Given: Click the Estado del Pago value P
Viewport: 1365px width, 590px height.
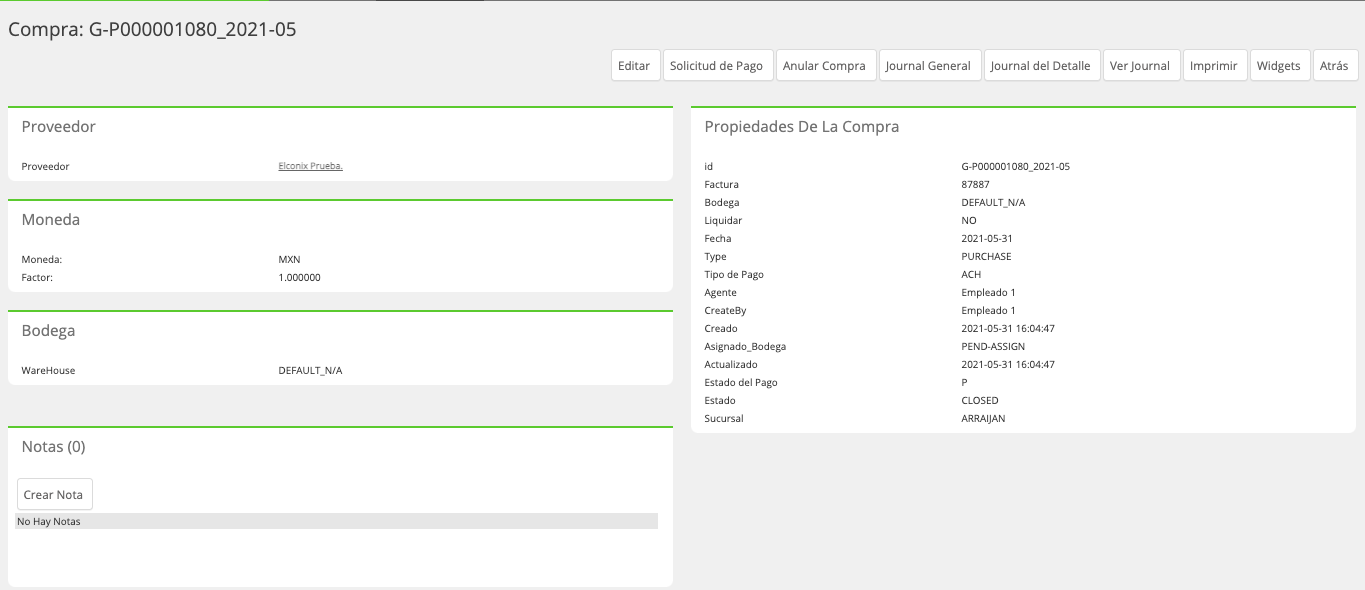Looking at the screenshot, I should [x=964, y=382].
